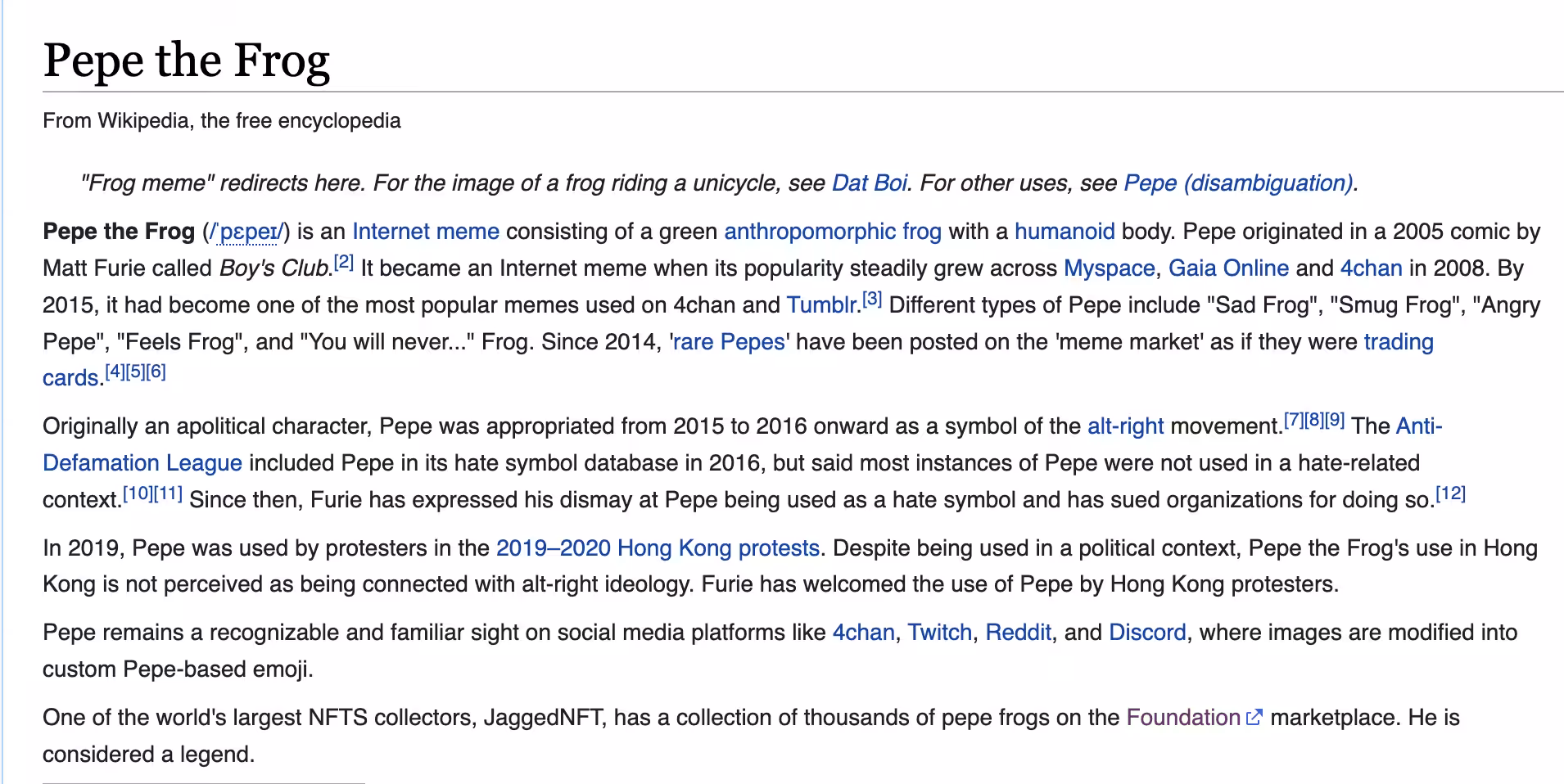Open the Pepe (disambiguation) link

click(x=1238, y=183)
